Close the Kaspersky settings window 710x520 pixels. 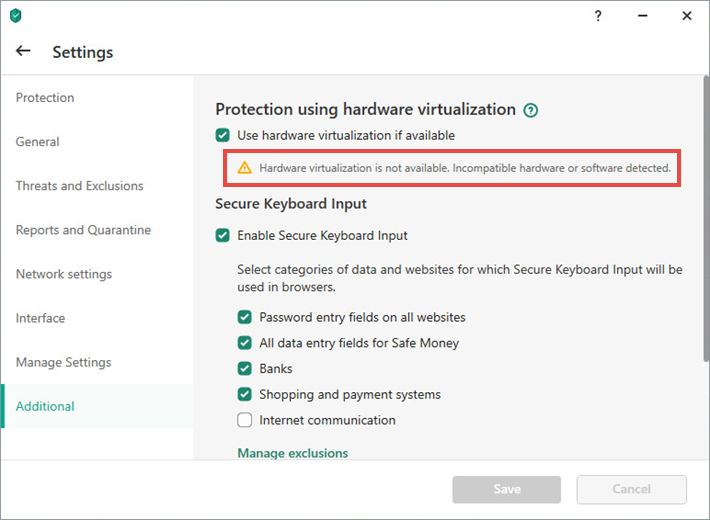click(687, 16)
